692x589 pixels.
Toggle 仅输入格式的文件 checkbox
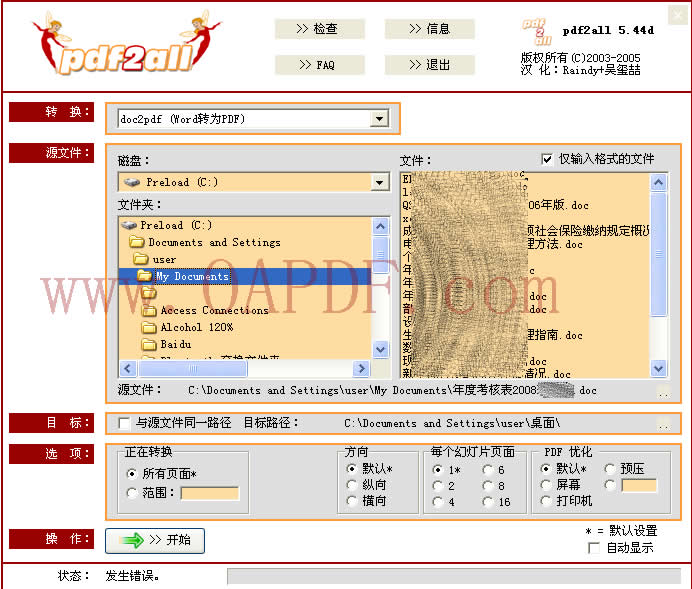click(x=547, y=159)
